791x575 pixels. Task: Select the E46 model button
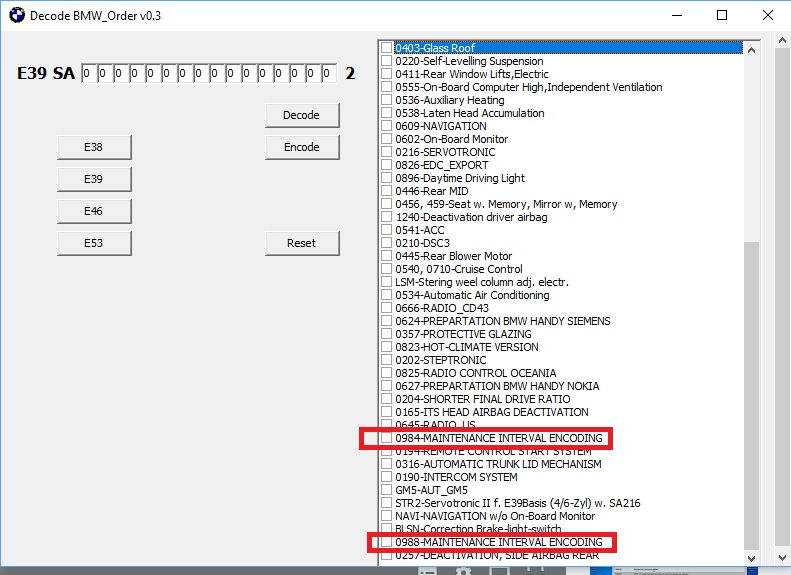(93, 211)
